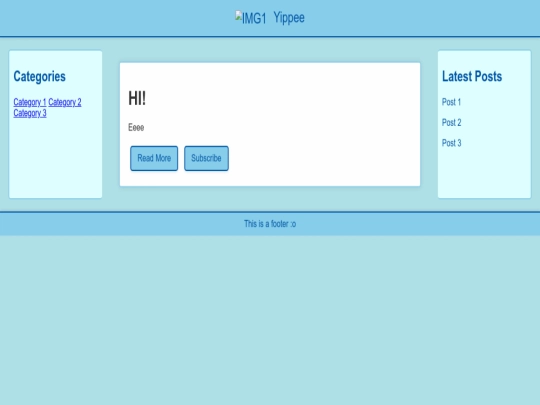The image size is (540, 405).
Task: Click the Subscribe button
Action: coord(206,158)
